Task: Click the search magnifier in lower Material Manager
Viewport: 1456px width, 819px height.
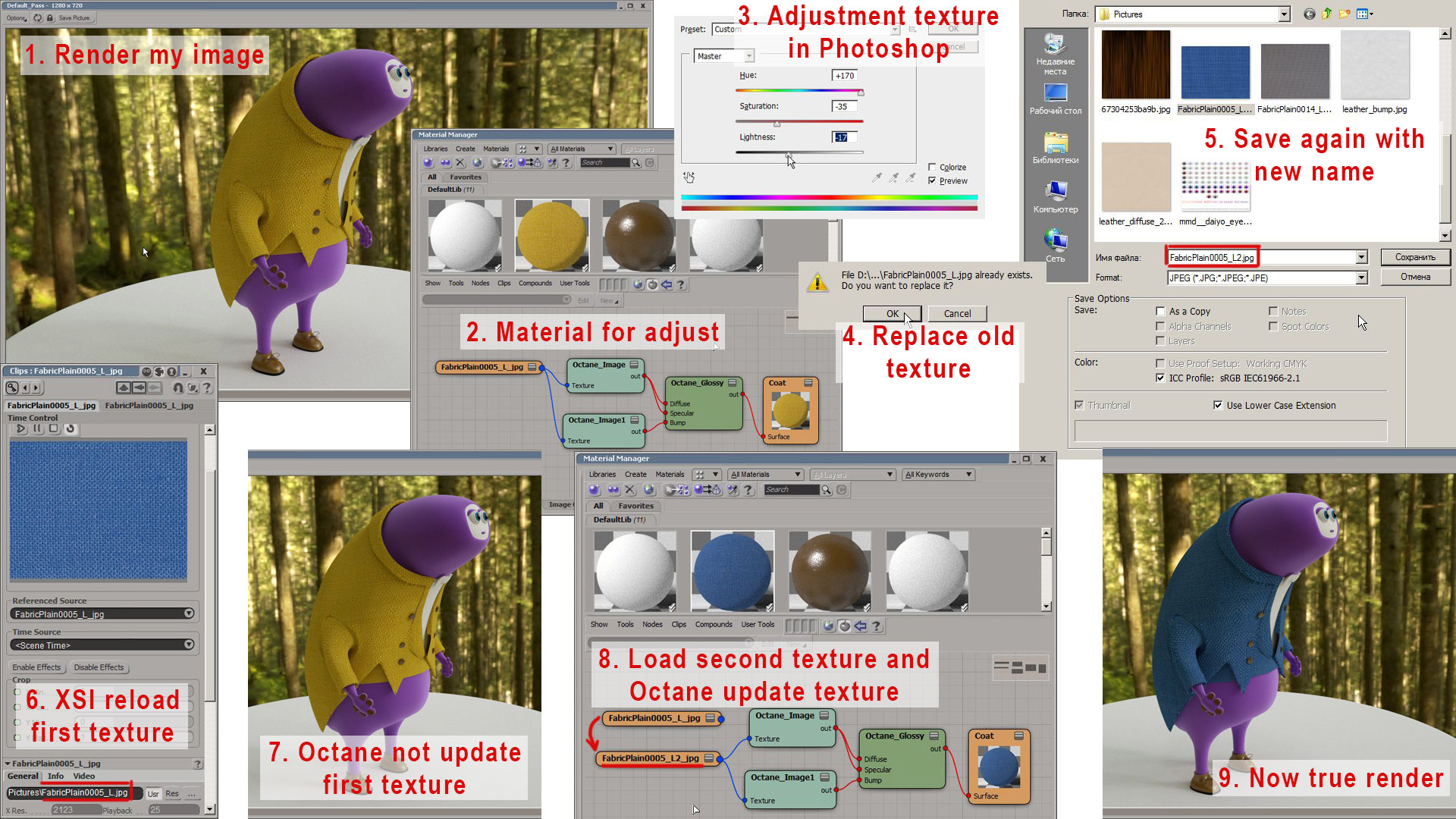Action: (x=827, y=491)
